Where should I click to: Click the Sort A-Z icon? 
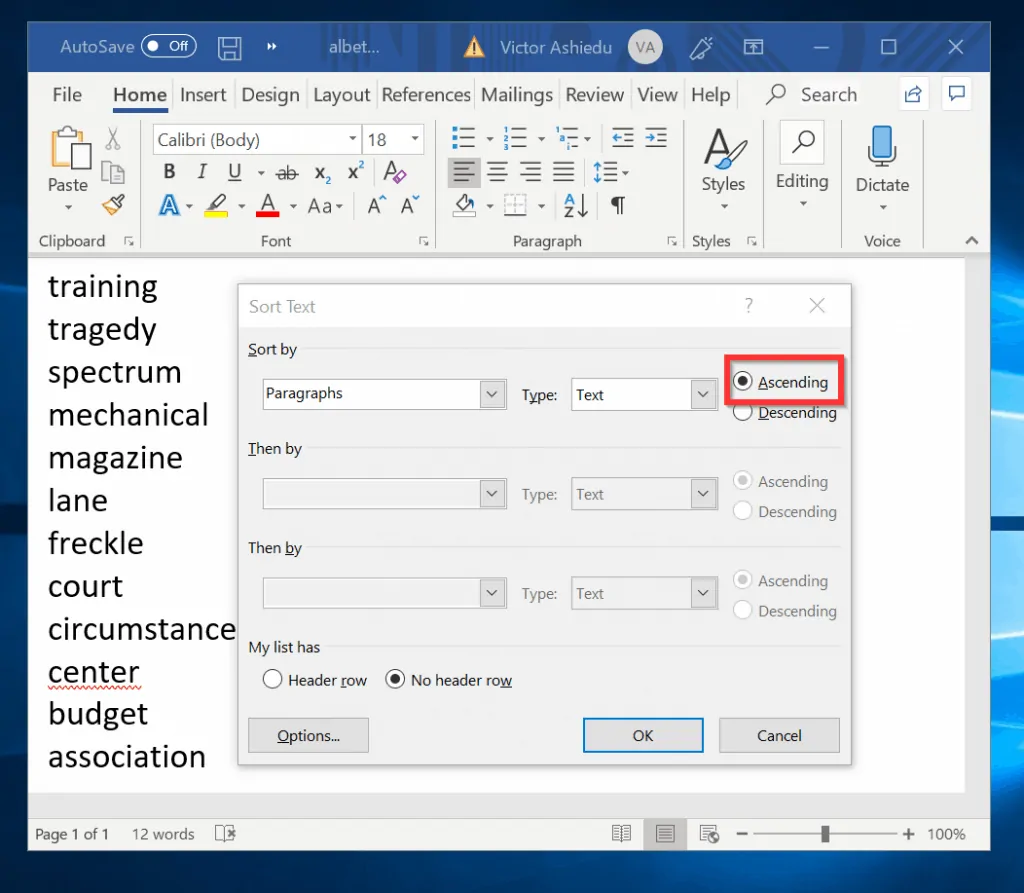576,206
